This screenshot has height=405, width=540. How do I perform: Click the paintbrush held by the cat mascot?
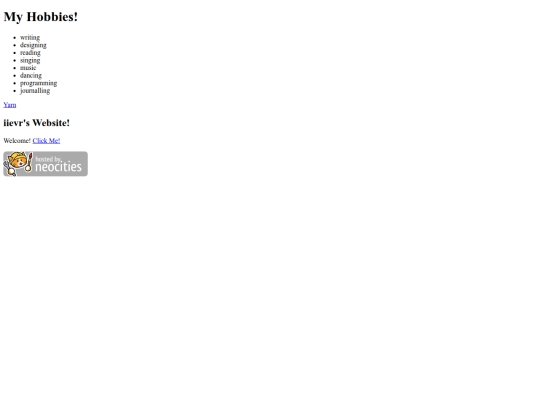(29, 163)
